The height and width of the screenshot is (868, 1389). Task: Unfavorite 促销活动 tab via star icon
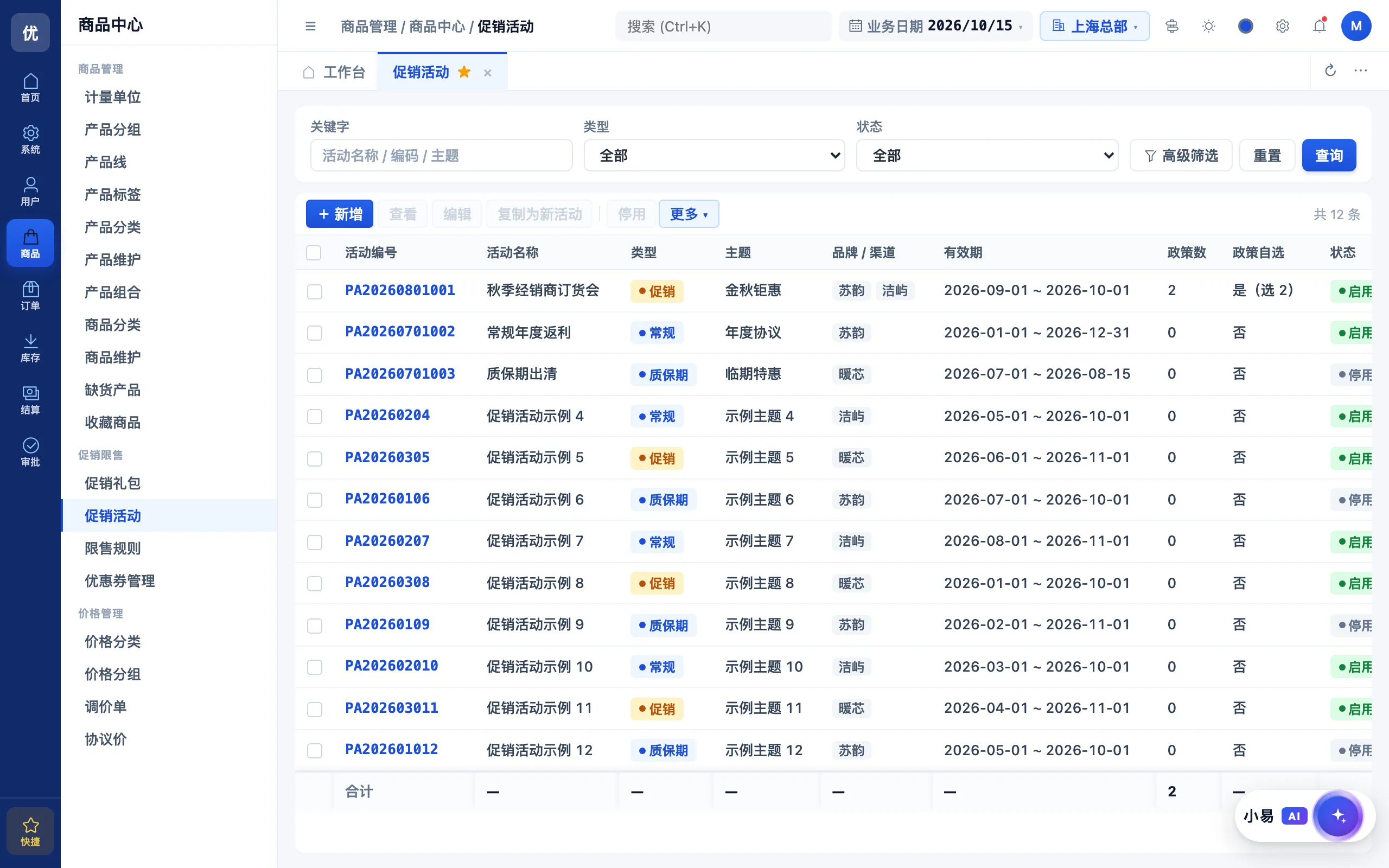click(x=464, y=72)
